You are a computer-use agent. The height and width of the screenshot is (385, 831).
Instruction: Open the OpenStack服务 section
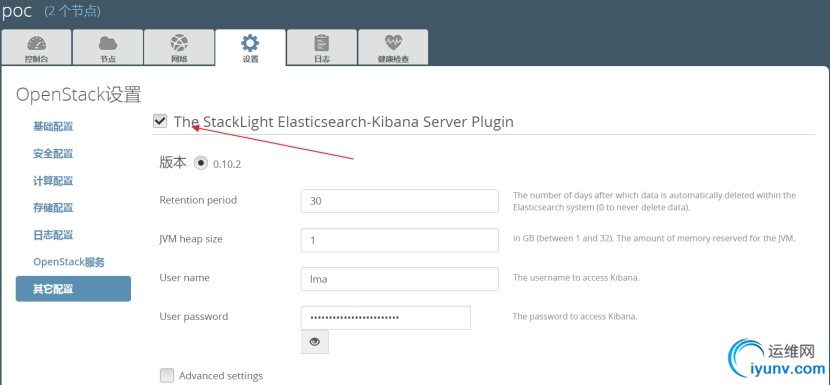69,262
